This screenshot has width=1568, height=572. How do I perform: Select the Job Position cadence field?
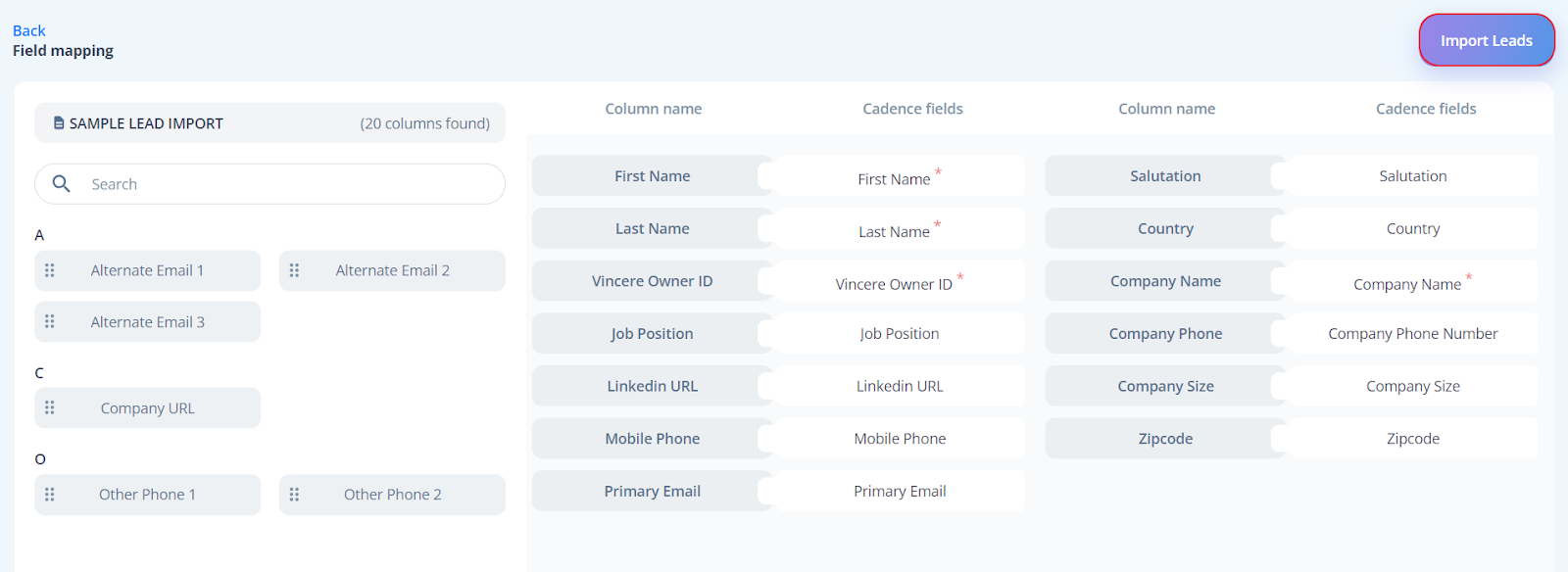[x=899, y=334]
